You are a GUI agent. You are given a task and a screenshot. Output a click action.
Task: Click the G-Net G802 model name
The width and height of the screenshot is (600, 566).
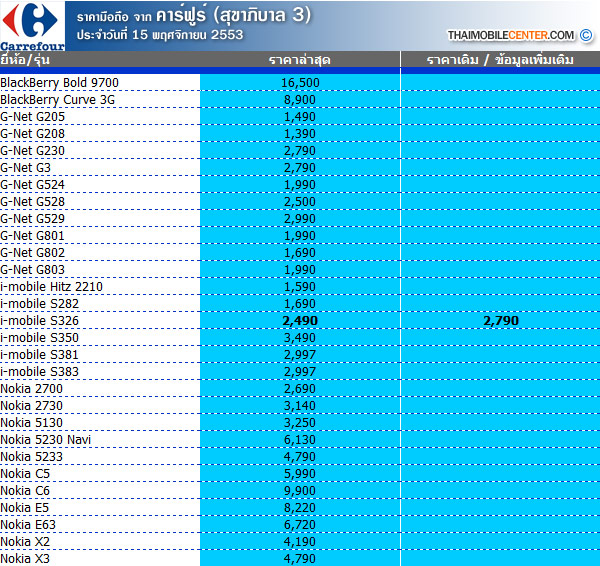tap(33, 253)
